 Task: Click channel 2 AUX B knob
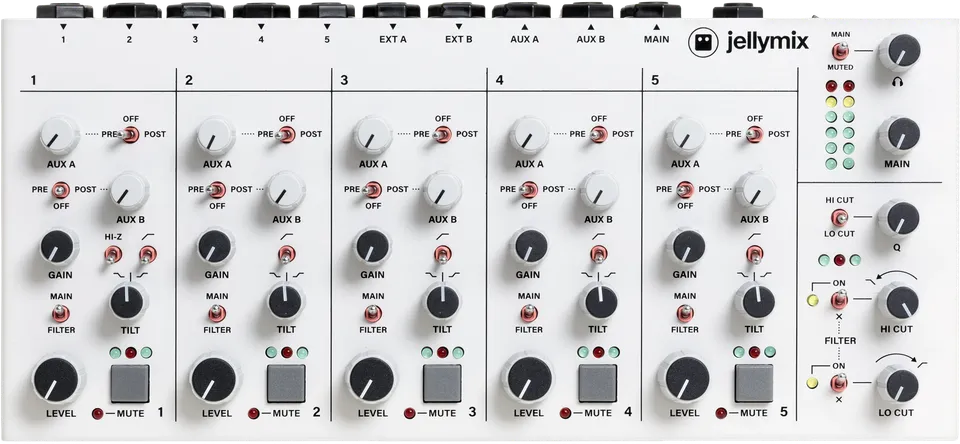point(285,190)
